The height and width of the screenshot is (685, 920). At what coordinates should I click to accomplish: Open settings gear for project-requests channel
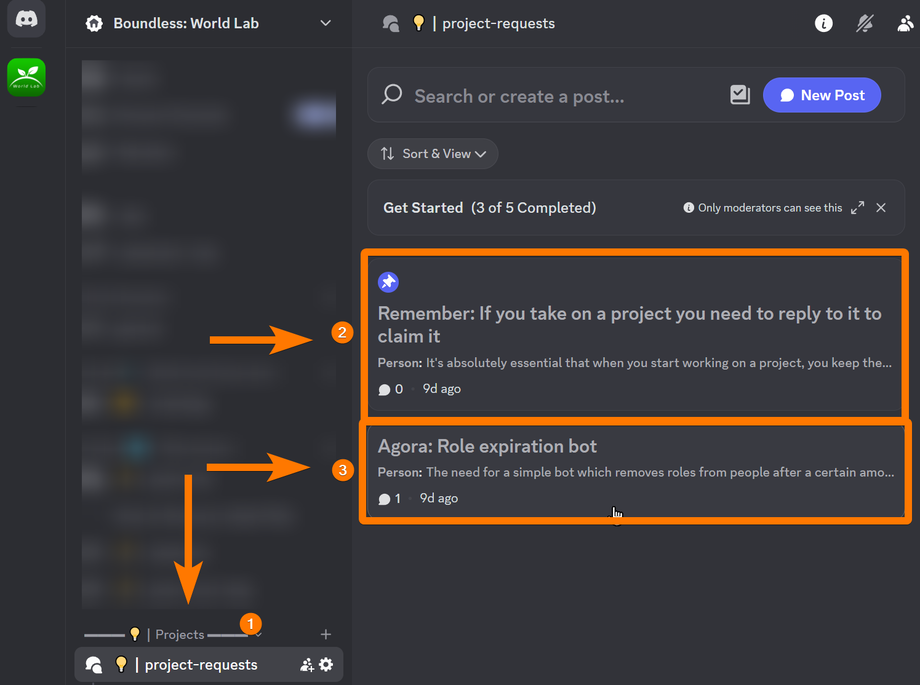(327, 664)
